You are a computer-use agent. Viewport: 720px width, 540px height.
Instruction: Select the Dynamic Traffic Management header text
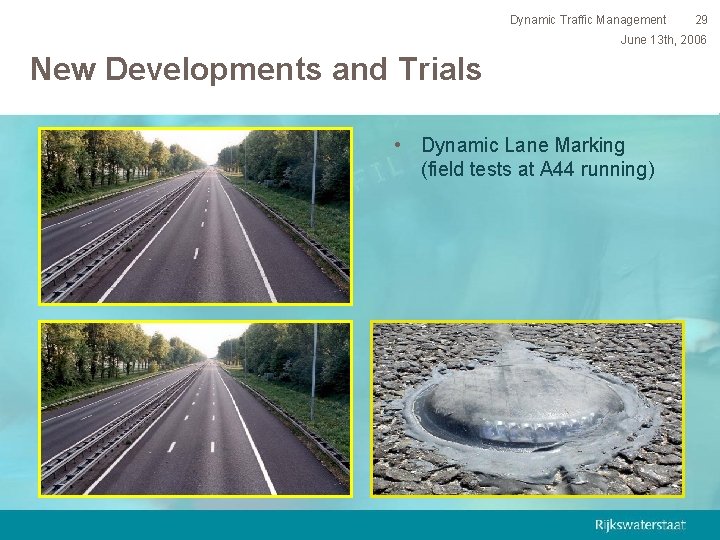(588, 20)
